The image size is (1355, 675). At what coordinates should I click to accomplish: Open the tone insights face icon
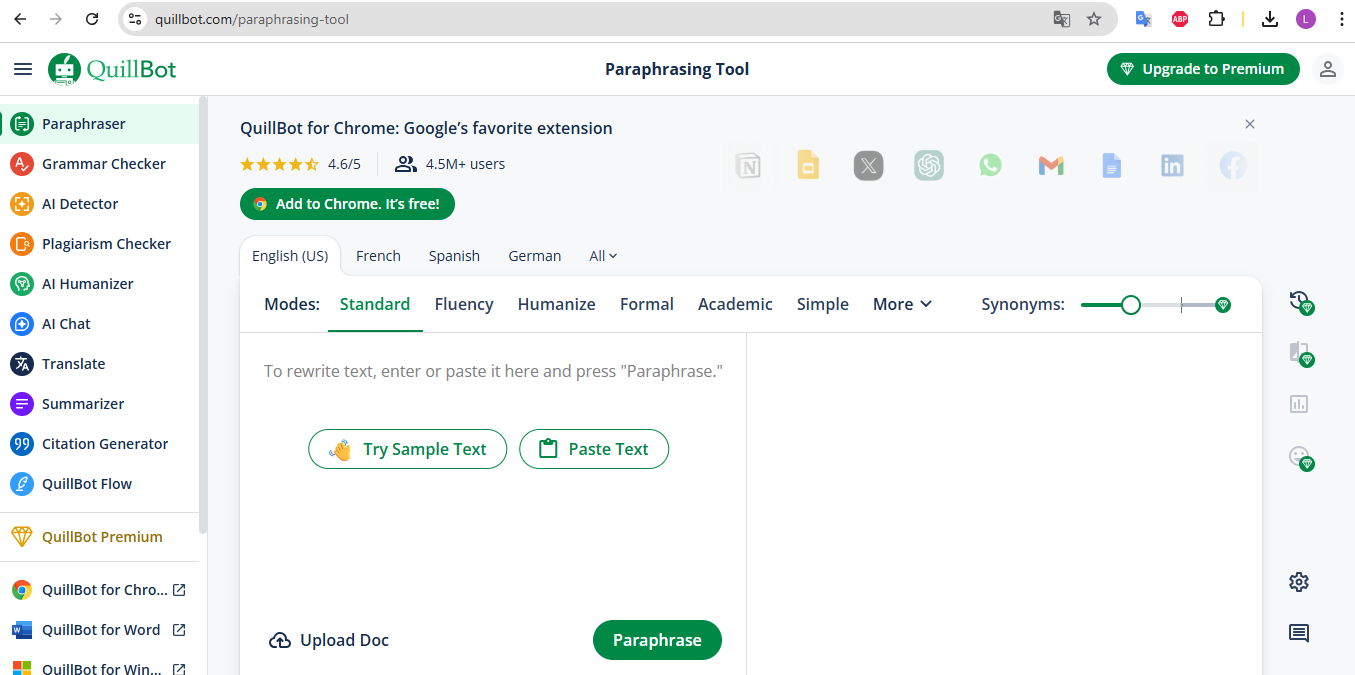point(1300,458)
